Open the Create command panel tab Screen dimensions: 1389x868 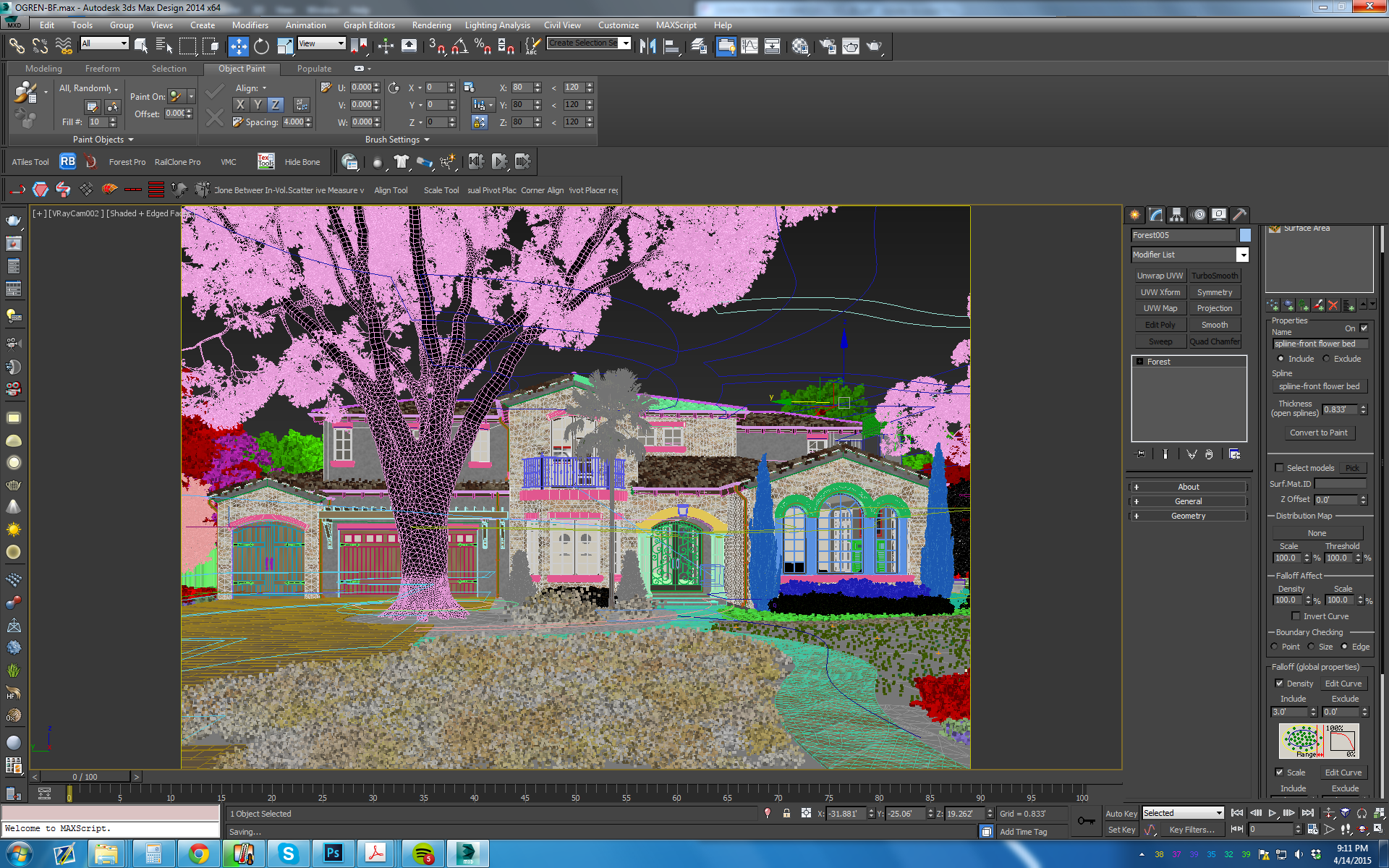pyautogui.click(x=1134, y=215)
